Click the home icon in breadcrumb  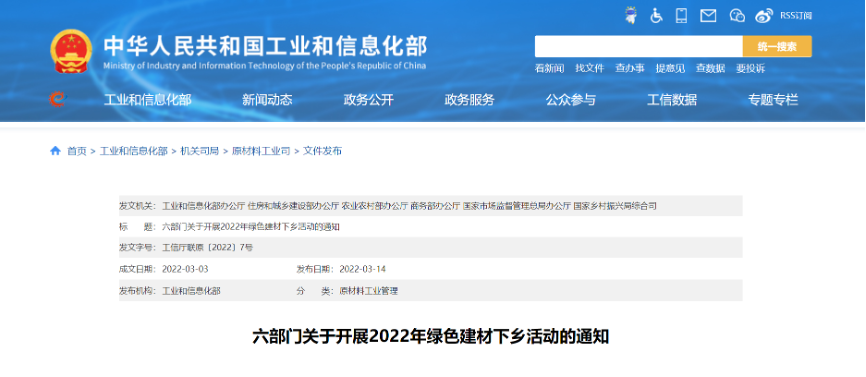[55, 151]
